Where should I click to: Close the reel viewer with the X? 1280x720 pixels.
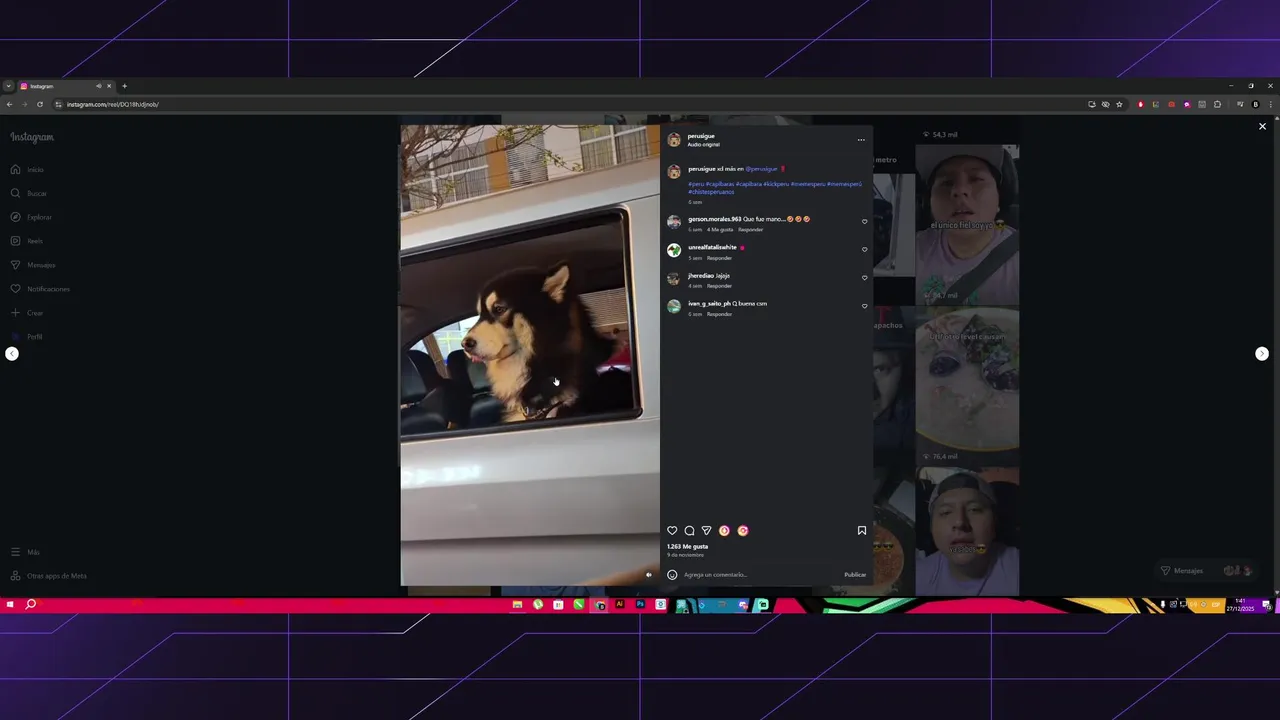click(1262, 127)
